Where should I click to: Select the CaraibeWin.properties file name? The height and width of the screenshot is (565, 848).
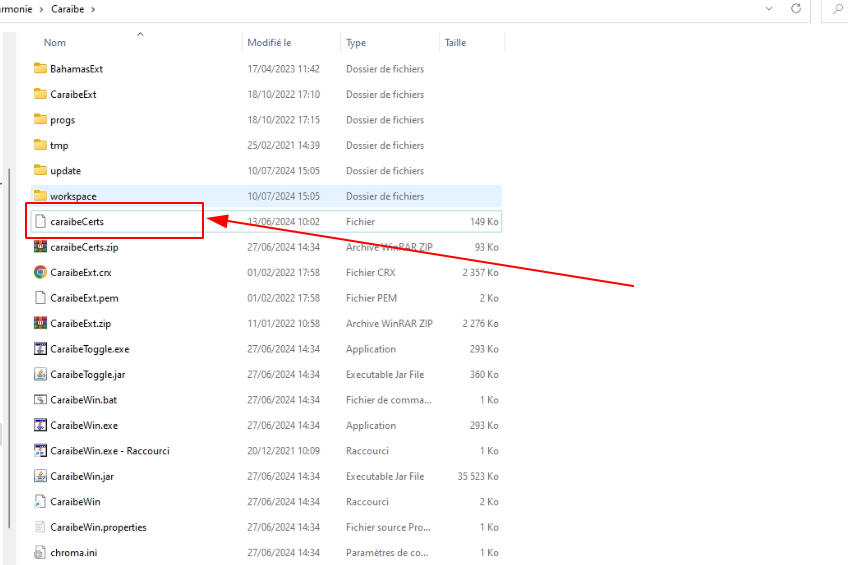[x=98, y=527]
